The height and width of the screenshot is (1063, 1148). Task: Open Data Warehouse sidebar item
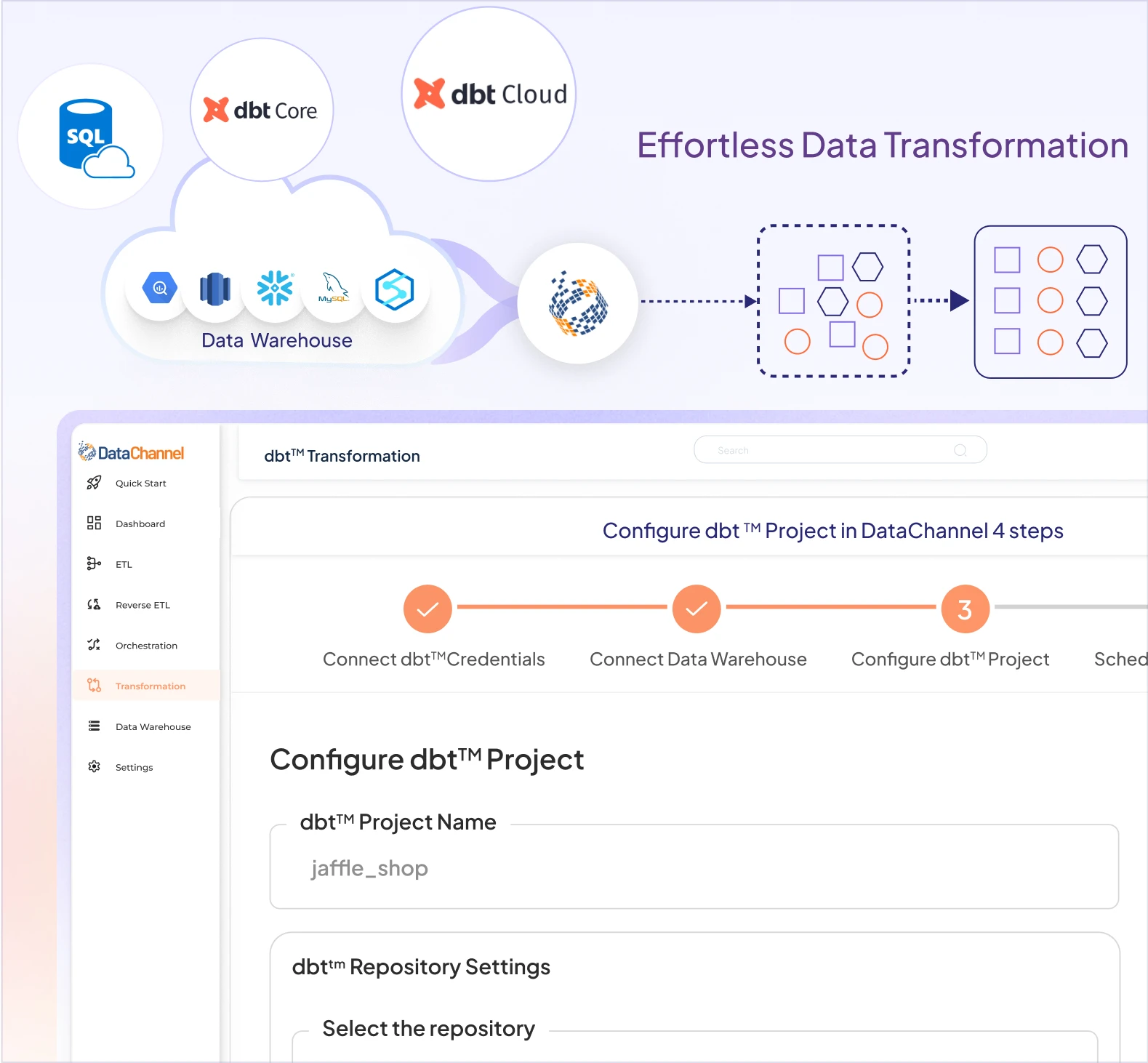(145, 726)
